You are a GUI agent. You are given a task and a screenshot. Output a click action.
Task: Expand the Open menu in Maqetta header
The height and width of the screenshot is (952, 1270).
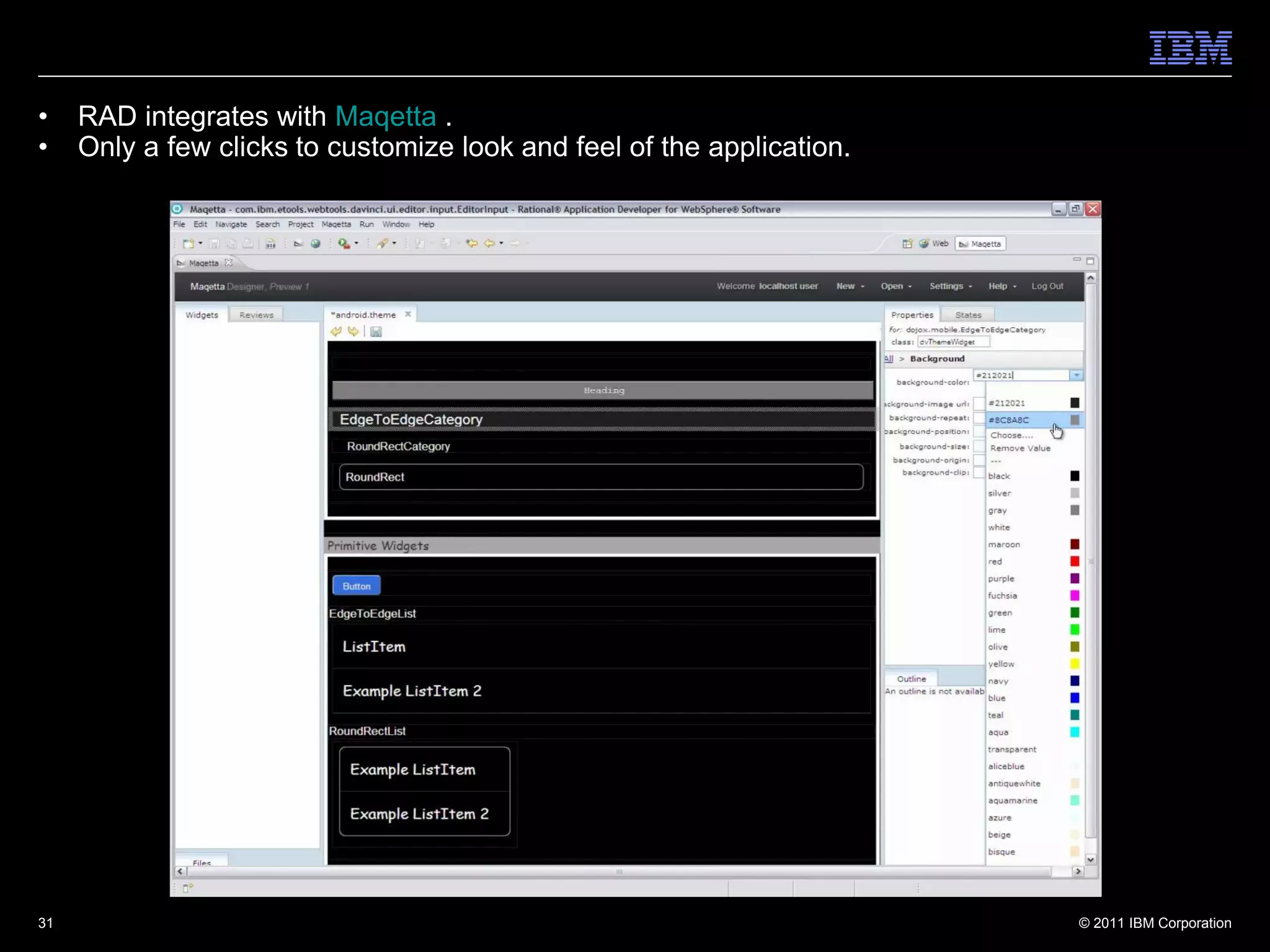pos(896,286)
